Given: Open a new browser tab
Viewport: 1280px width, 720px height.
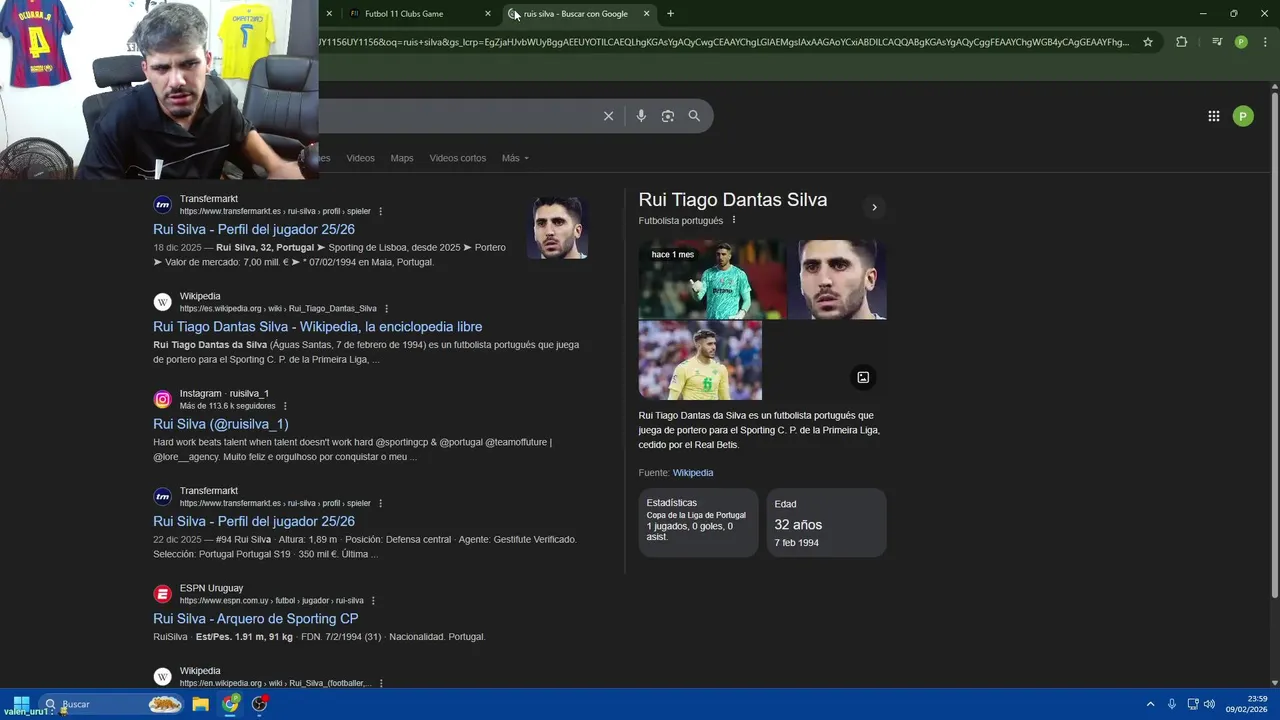Looking at the screenshot, I should click(x=670, y=14).
